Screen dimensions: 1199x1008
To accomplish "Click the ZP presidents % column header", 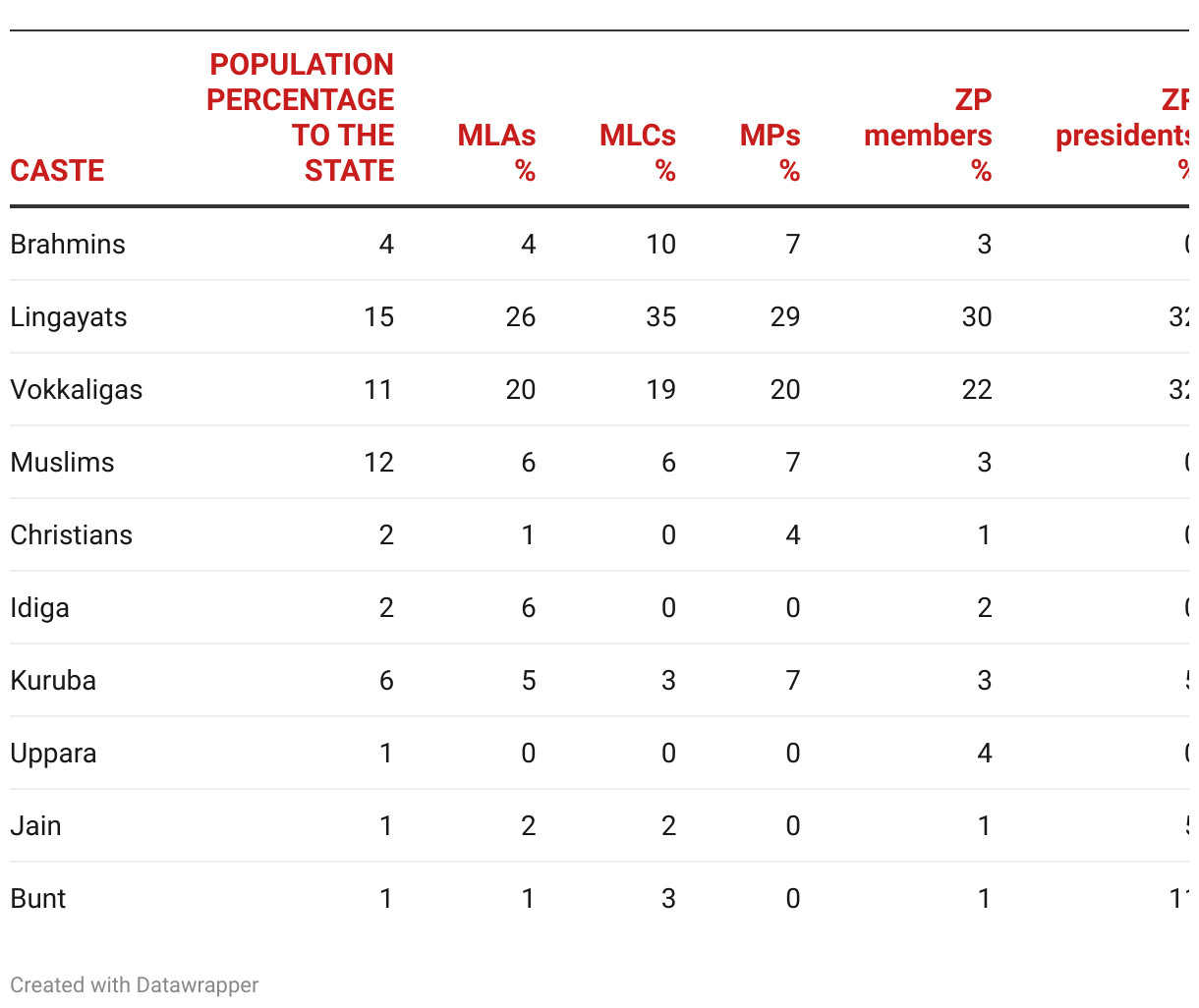I will click(x=1122, y=136).
